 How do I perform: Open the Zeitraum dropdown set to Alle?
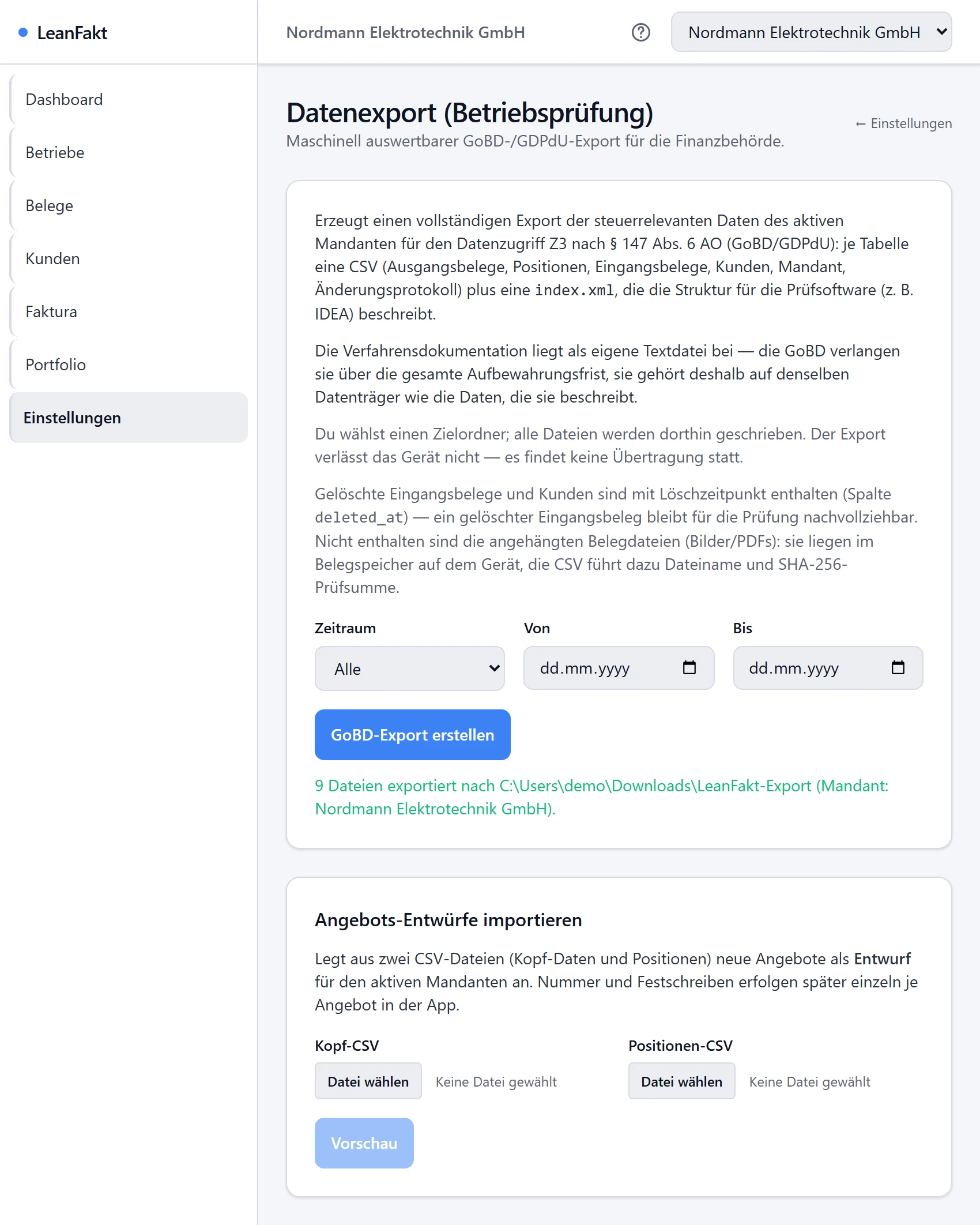tap(409, 668)
